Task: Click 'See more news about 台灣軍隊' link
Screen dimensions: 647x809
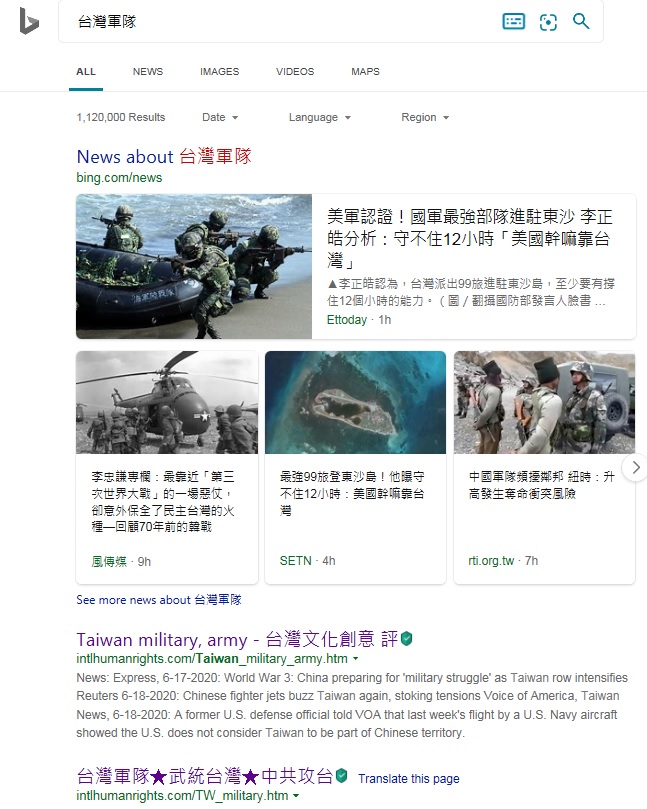Action: click(159, 600)
